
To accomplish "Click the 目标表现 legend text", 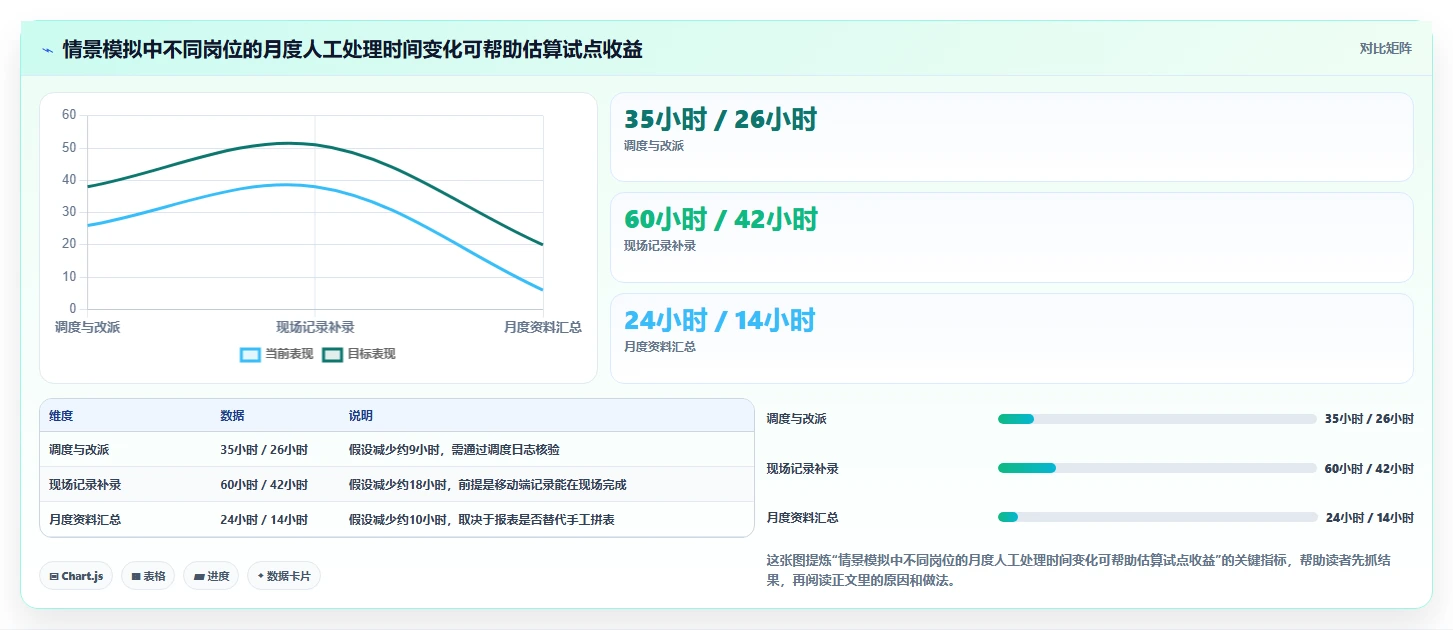I will point(371,354).
